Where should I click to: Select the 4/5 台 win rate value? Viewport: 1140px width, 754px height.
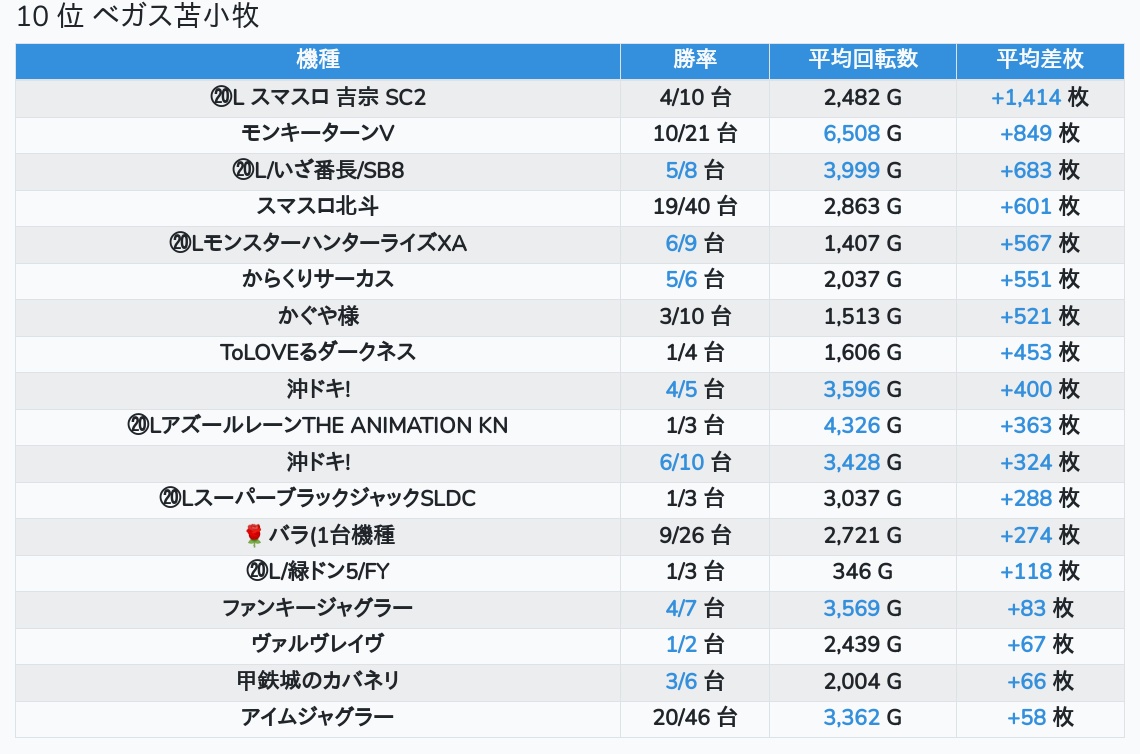[x=695, y=389]
